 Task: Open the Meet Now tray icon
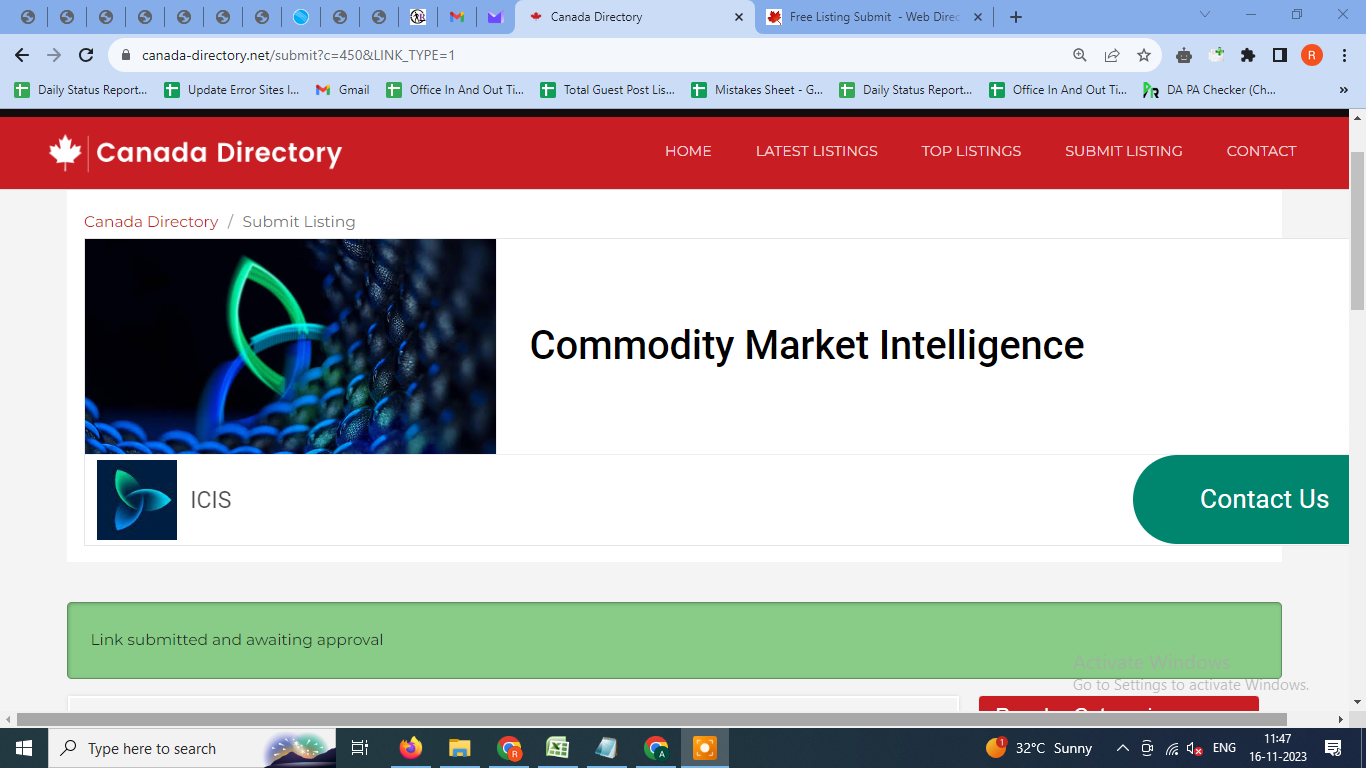(x=1147, y=748)
